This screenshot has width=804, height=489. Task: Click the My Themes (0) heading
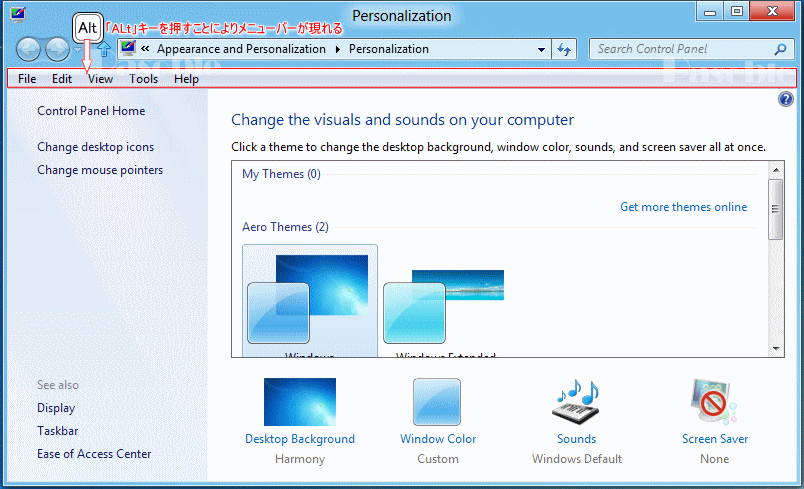pos(281,174)
